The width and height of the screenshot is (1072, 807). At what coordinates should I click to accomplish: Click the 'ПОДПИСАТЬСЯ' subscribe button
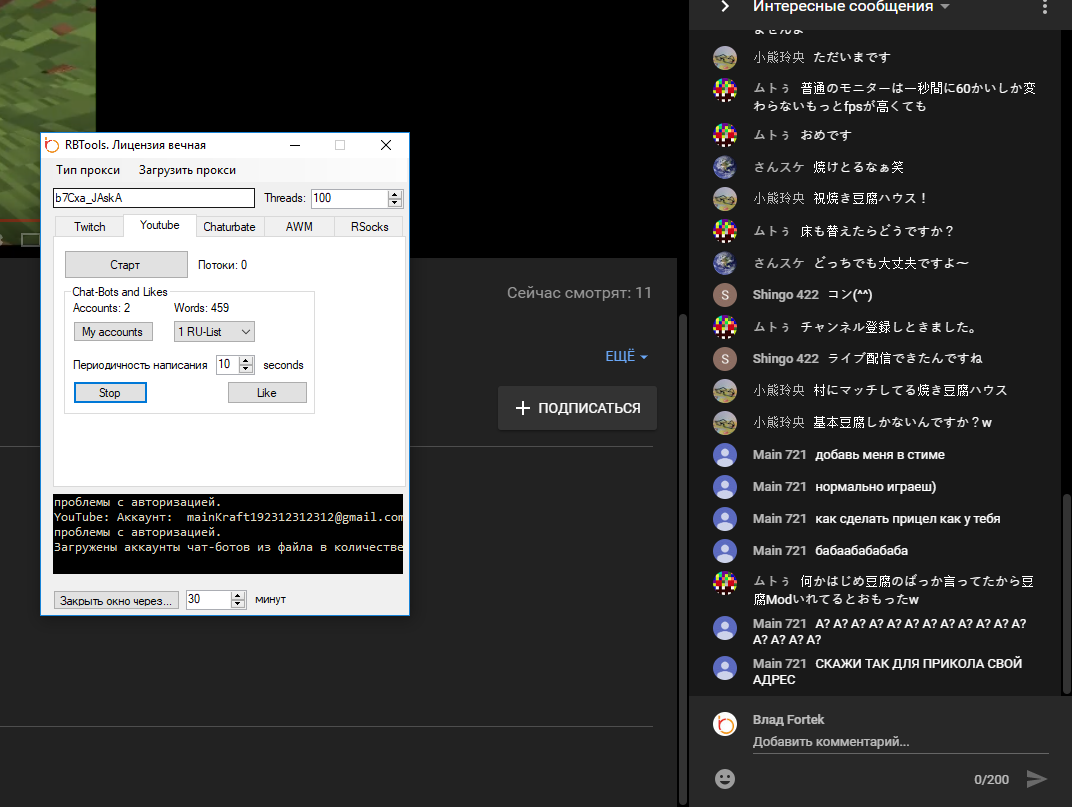click(x=577, y=408)
